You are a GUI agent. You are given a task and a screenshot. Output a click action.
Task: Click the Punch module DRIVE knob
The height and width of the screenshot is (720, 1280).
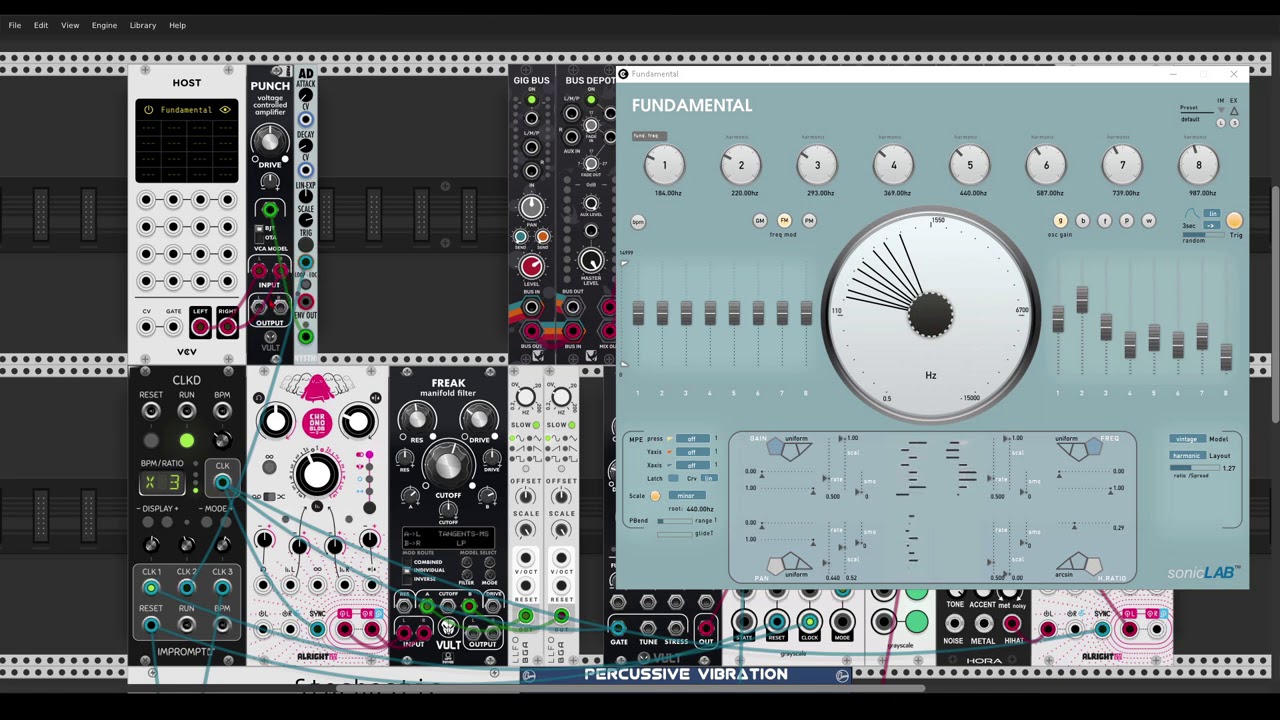270,142
